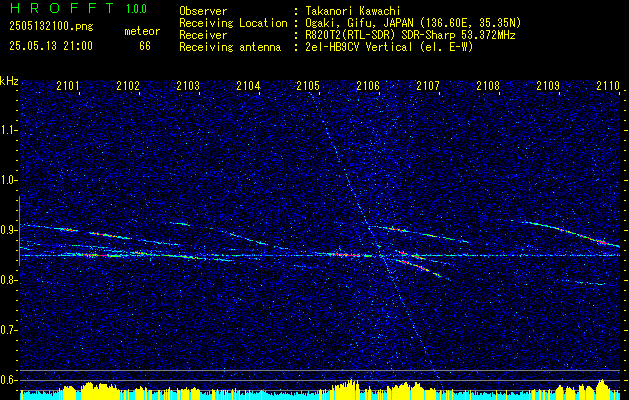The width and height of the screenshot is (629, 400).
Task: Click the Observer name Takanori Kawachi
Action: (353, 11)
